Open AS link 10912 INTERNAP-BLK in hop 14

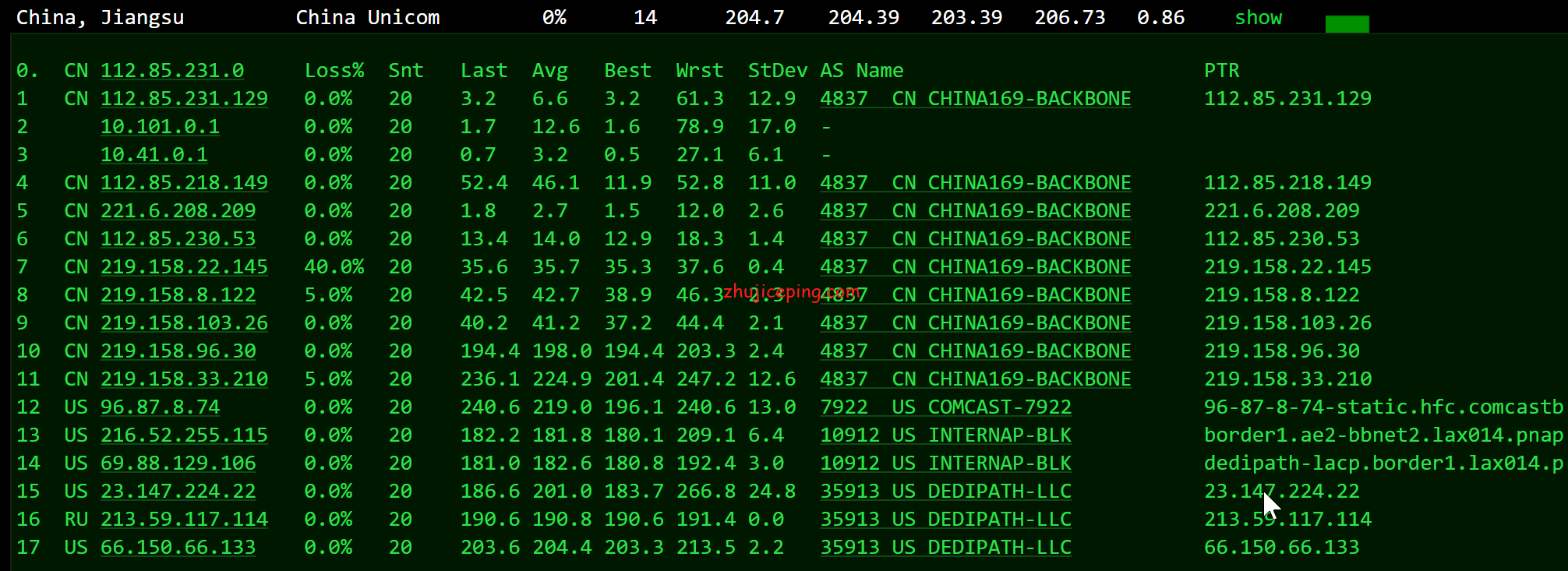click(945, 463)
